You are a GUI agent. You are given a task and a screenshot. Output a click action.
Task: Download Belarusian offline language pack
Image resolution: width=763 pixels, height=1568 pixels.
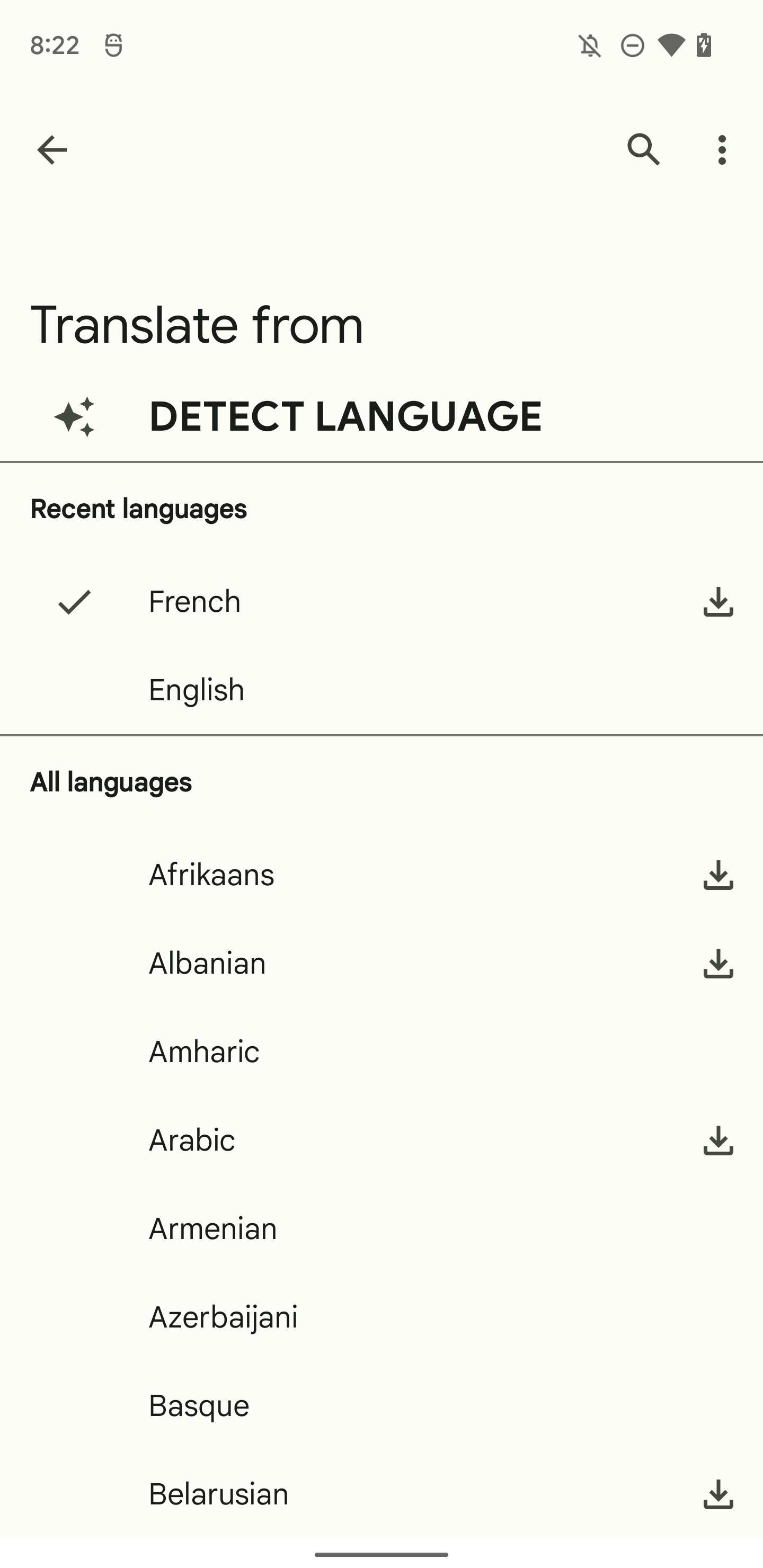pos(718,1495)
